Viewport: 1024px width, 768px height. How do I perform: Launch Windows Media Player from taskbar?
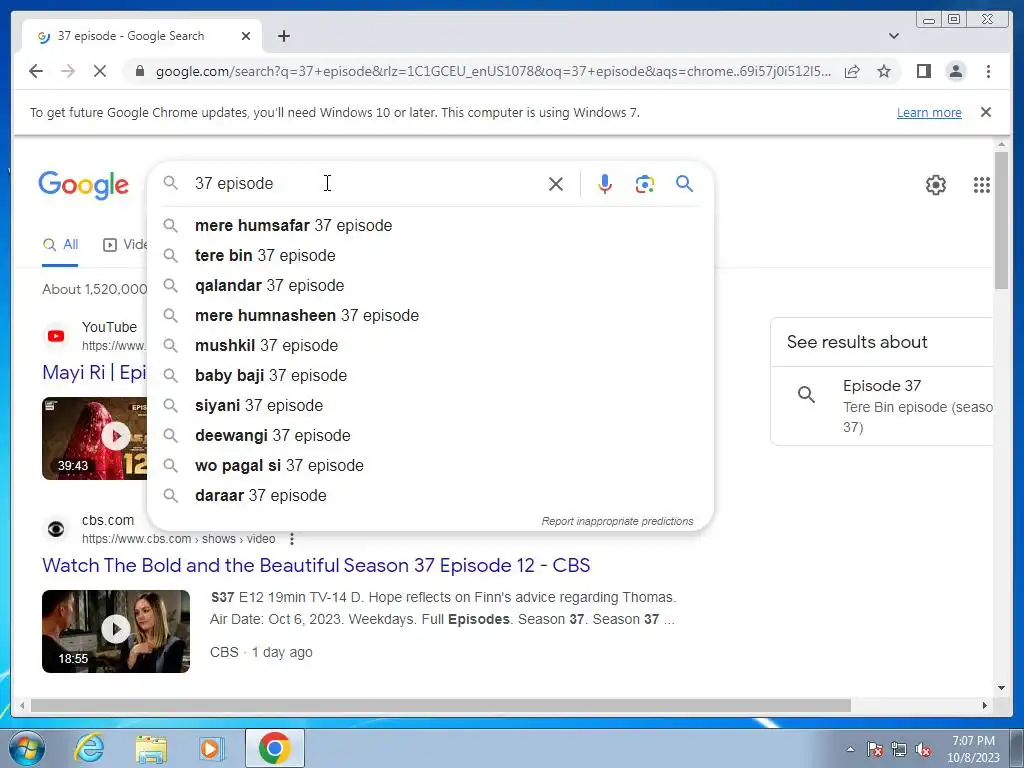tap(212, 748)
